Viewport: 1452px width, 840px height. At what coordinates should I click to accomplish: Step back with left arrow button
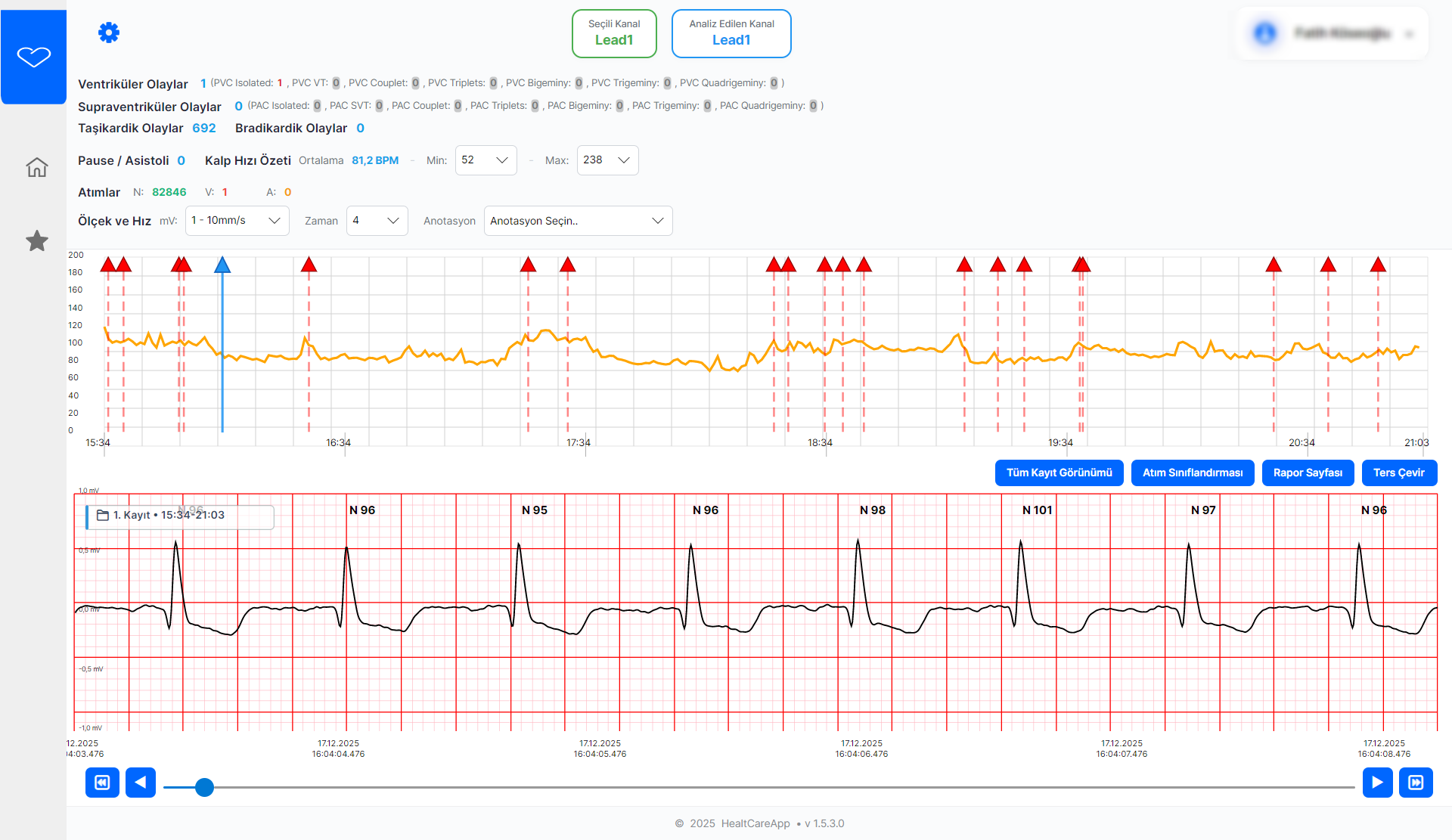click(141, 783)
